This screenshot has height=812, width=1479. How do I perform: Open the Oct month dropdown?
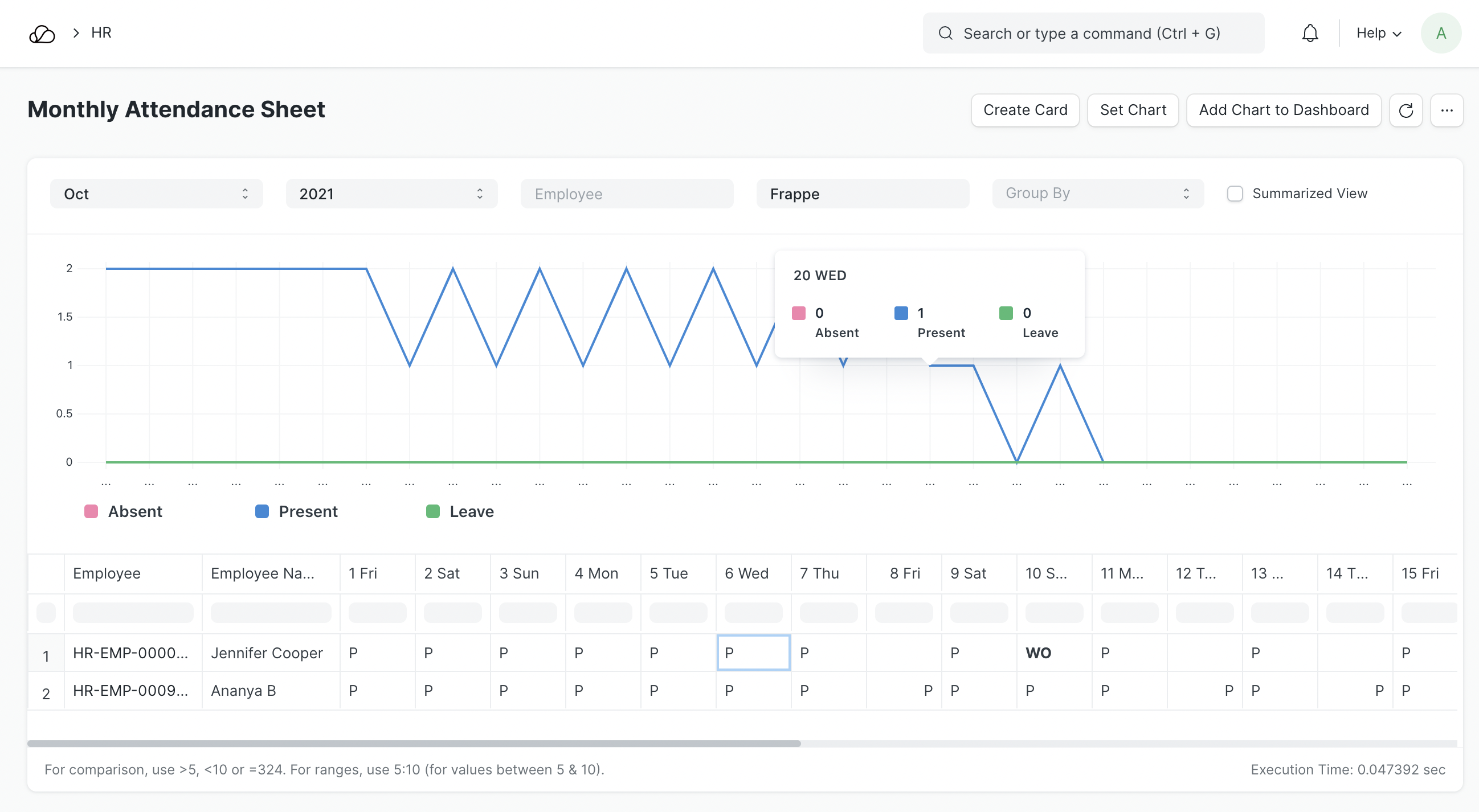(156, 194)
